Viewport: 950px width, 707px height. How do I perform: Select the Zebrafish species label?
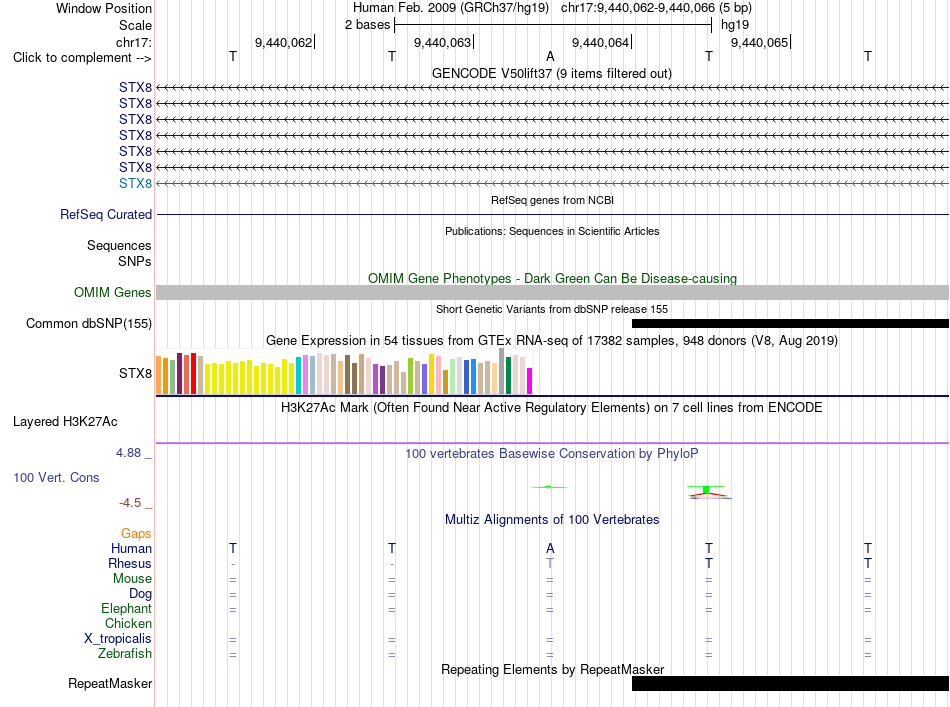coord(125,654)
